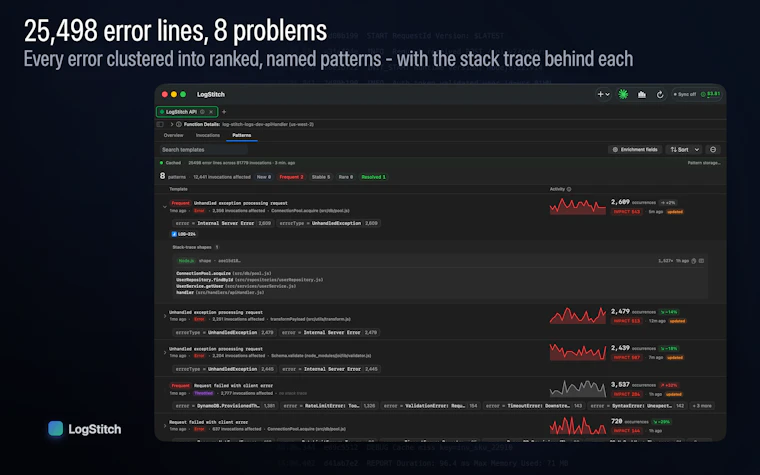The height and width of the screenshot is (475, 760).
Task: Click the collapse-all circle minus icon
Action: (x=713, y=150)
